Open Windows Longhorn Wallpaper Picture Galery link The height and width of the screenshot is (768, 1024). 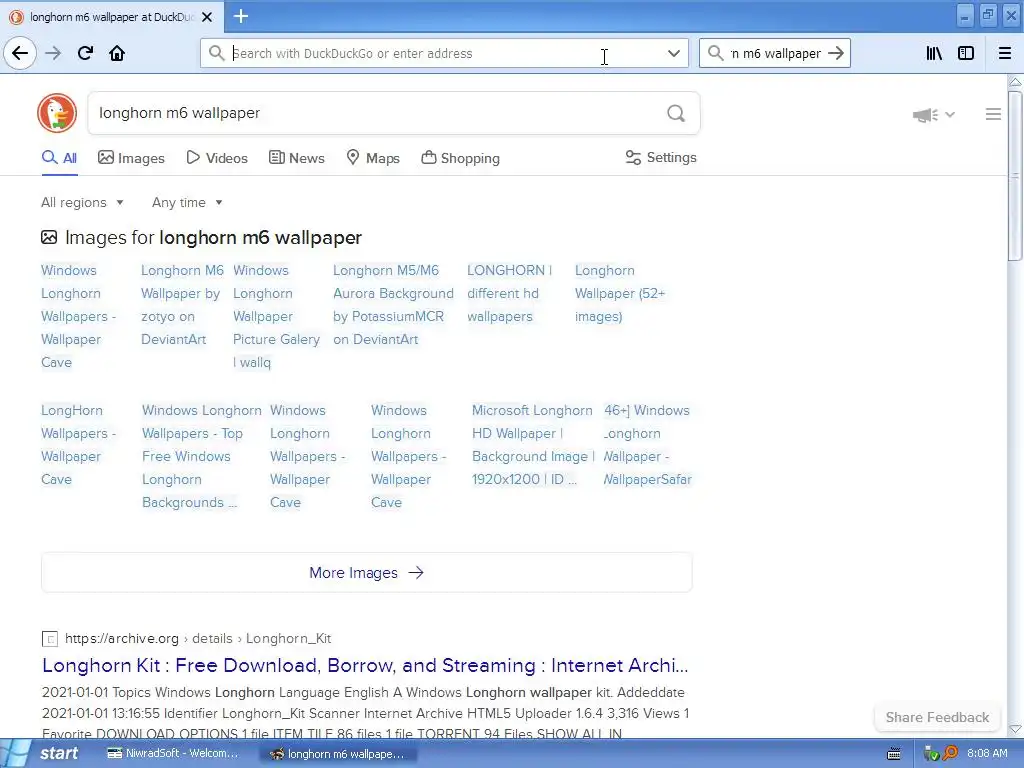click(x=276, y=316)
